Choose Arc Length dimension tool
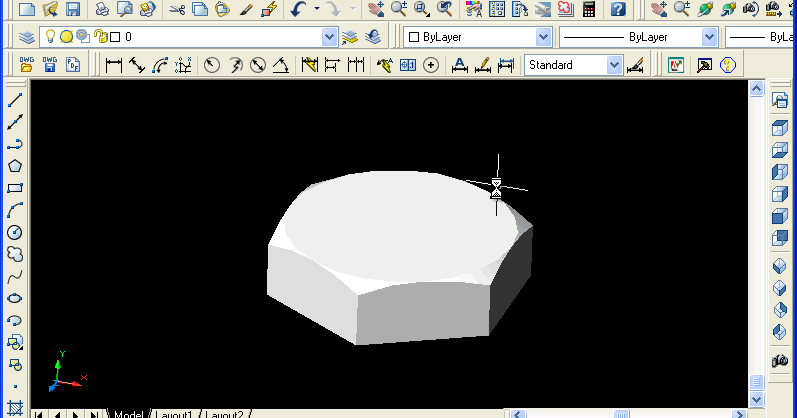 point(160,65)
